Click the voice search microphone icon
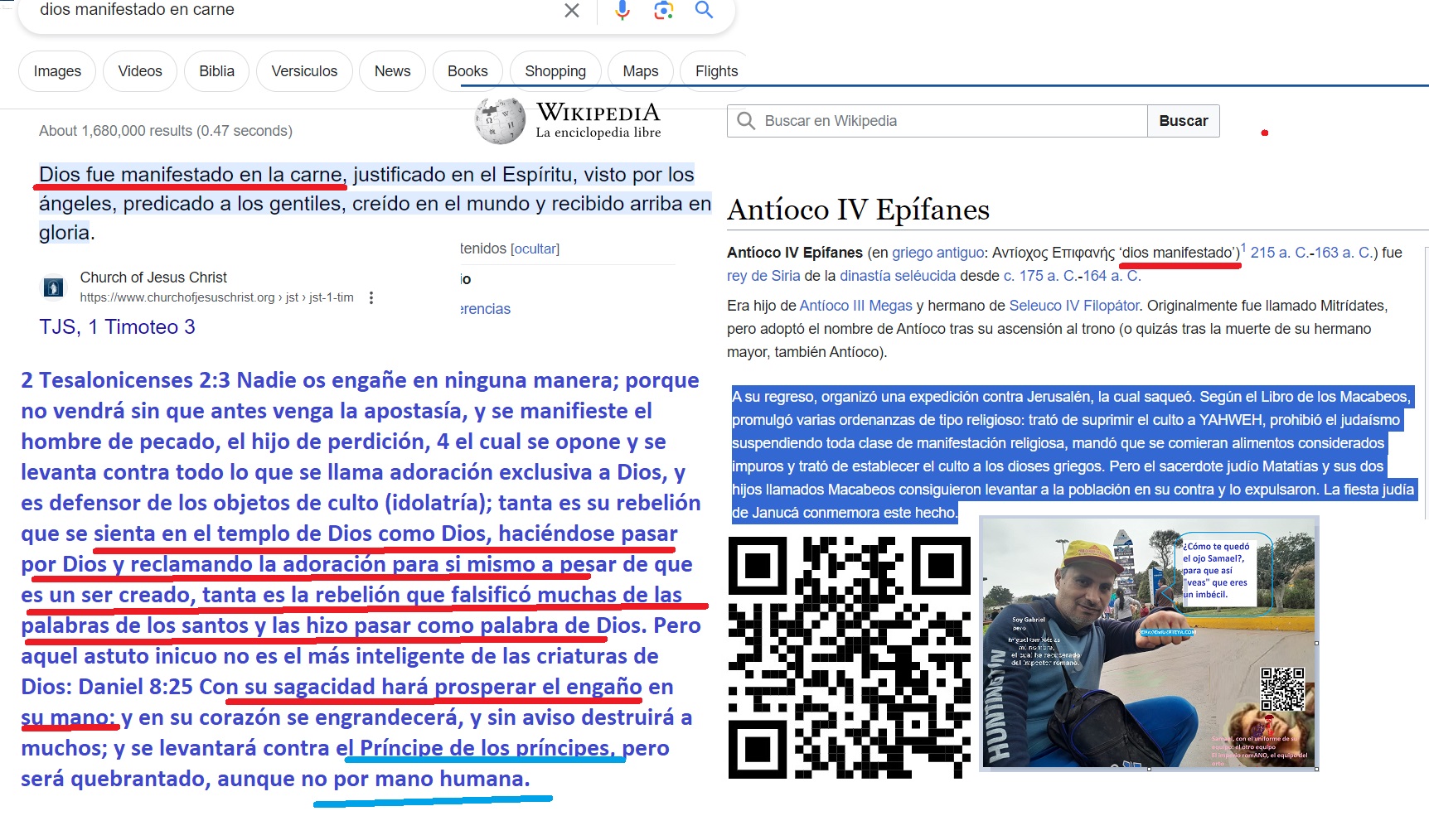The width and height of the screenshot is (1429, 840). (621, 12)
